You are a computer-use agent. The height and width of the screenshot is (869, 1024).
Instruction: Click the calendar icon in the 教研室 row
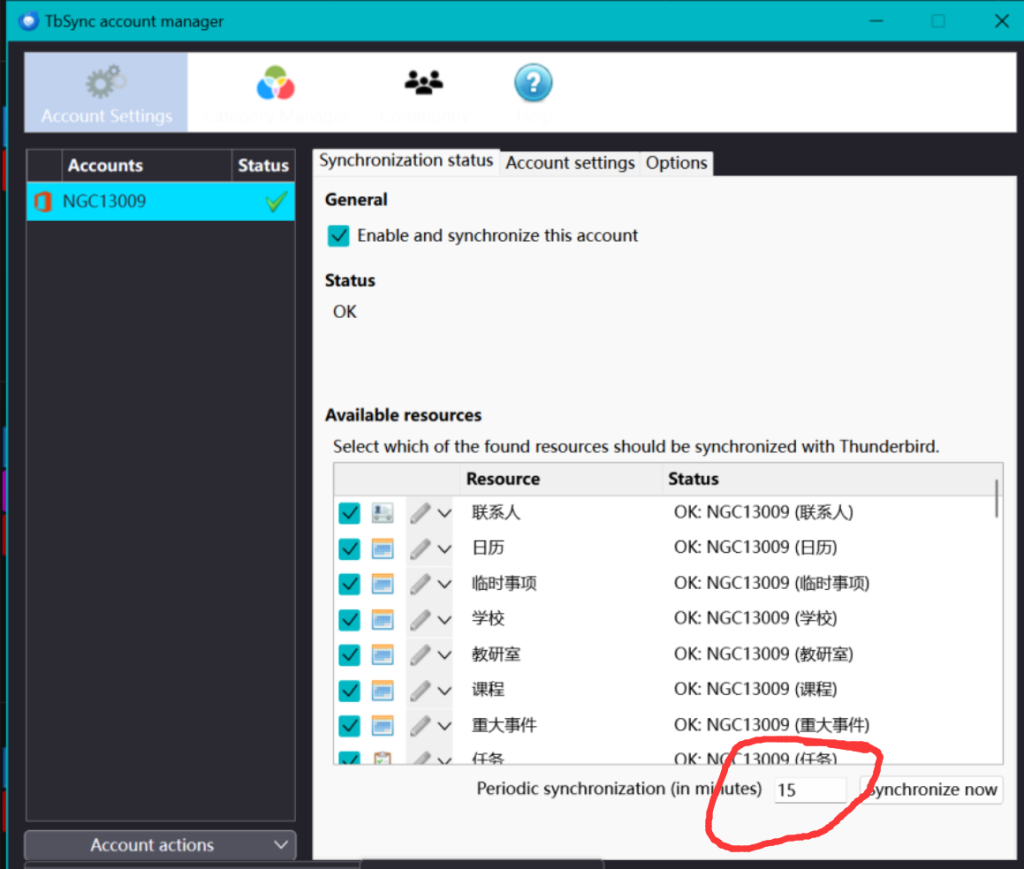click(x=383, y=654)
